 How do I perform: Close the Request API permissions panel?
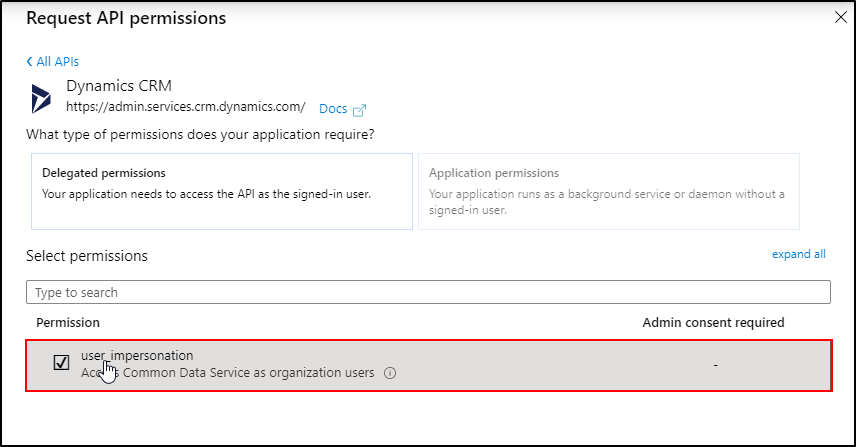(x=838, y=17)
